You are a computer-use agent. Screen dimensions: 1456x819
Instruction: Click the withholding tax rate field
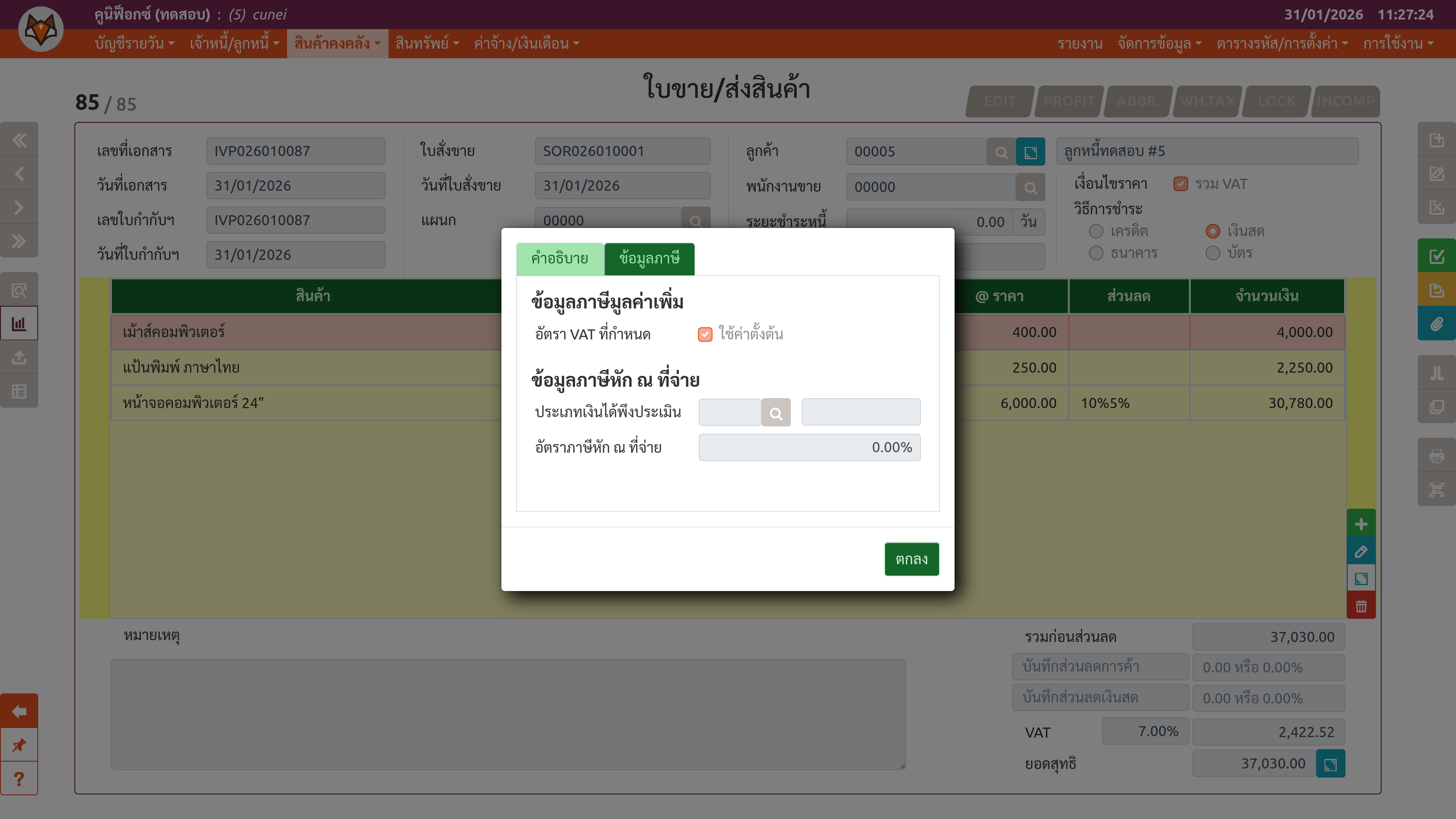pos(809,448)
